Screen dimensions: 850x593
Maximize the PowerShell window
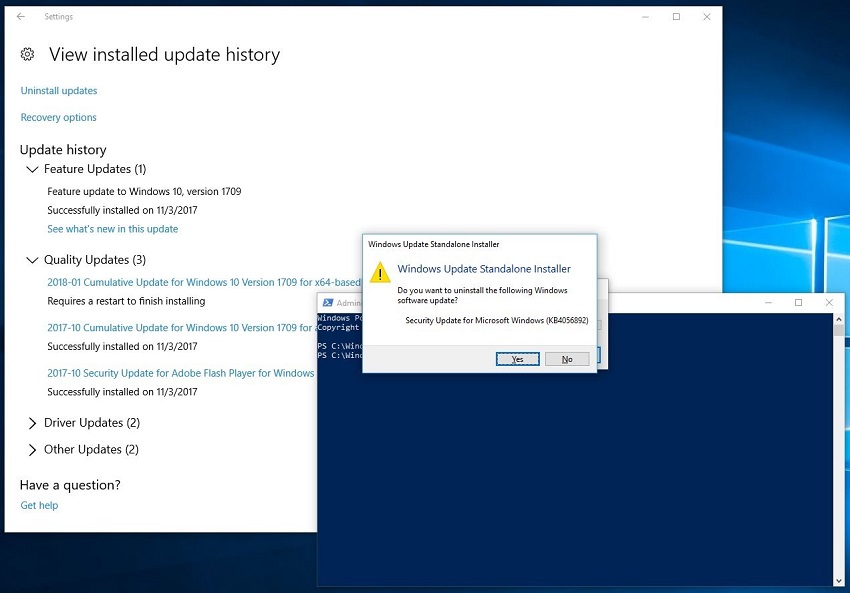[798, 303]
